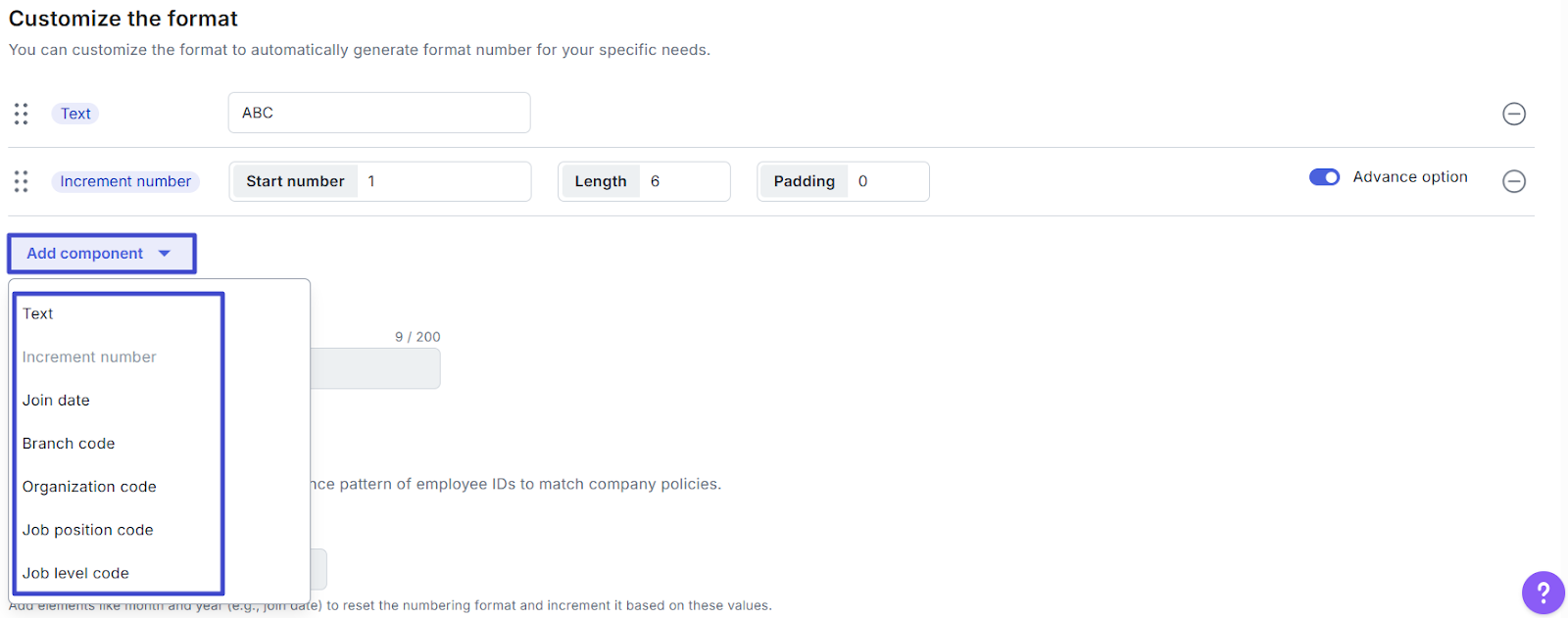Toggle the Advance option switch
This screenshot has width=1568, height=618.
tap(1324, 177)
